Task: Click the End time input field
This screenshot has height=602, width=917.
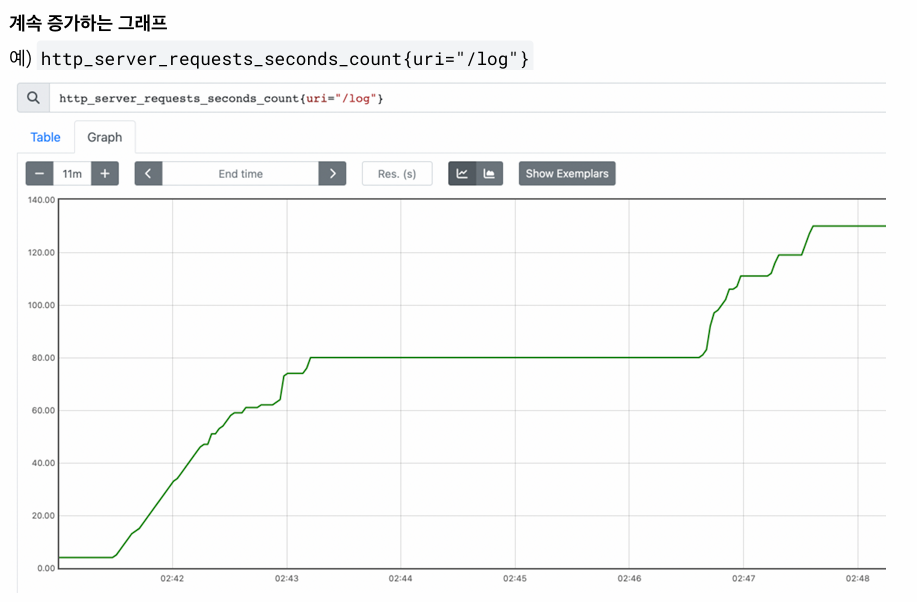Action: [x=240, y=174]
